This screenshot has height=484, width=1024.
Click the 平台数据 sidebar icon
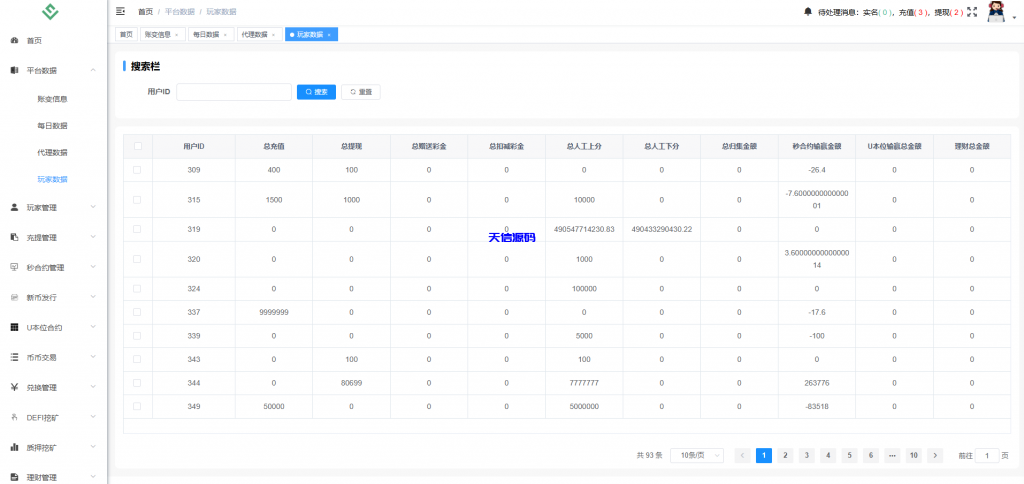click(x=14, y=70)
